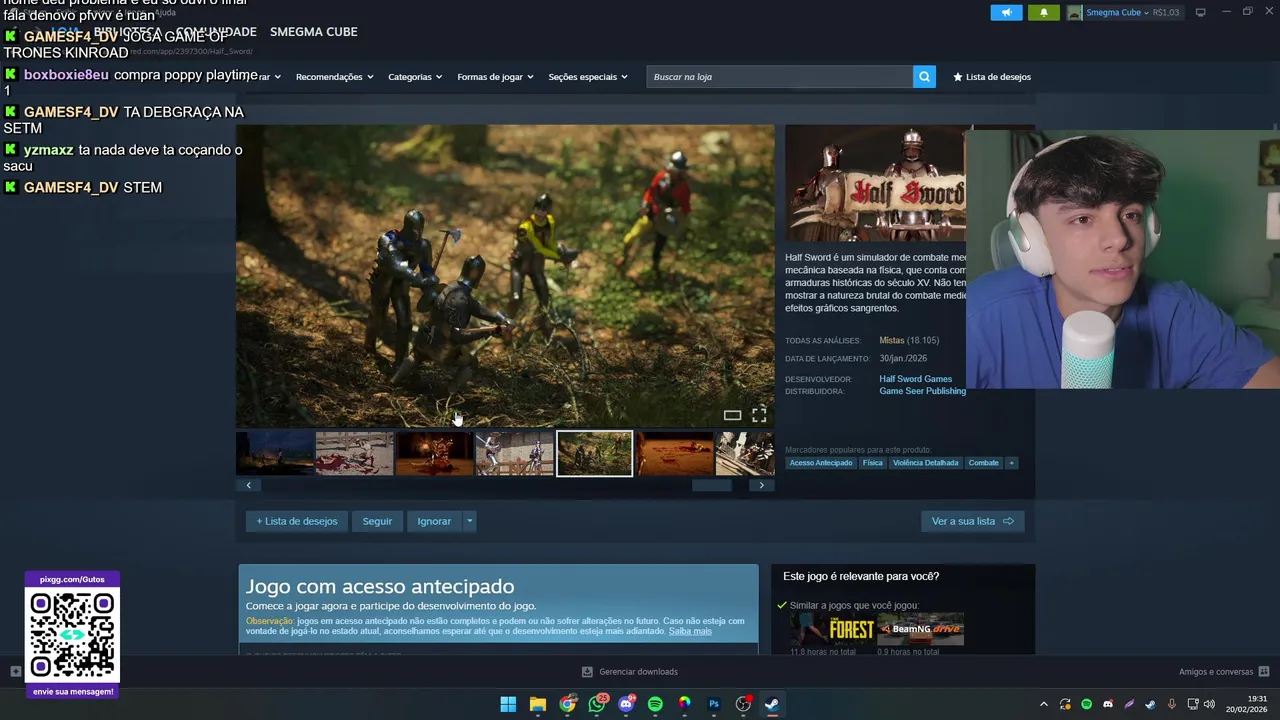Expand the Seções especiais menu
Viewport: 1280px width, 720px height.
588,77
